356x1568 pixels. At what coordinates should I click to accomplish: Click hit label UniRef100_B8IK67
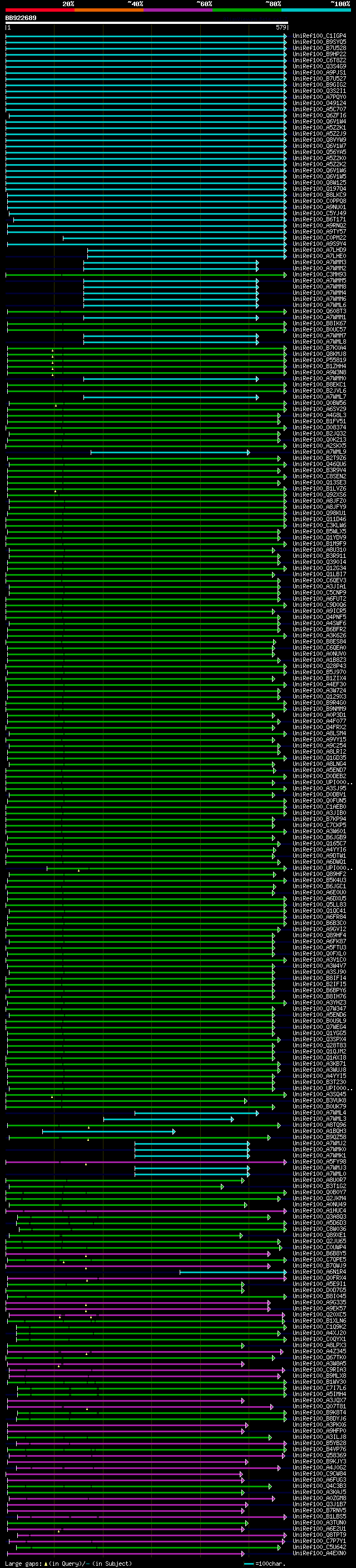tap(319, 323)
